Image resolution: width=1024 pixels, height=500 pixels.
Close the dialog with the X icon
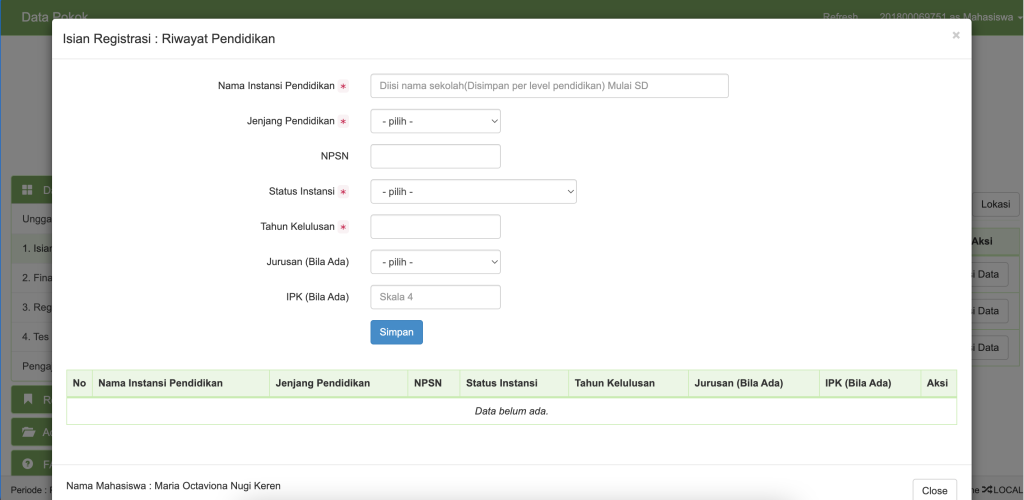(955, 36)
